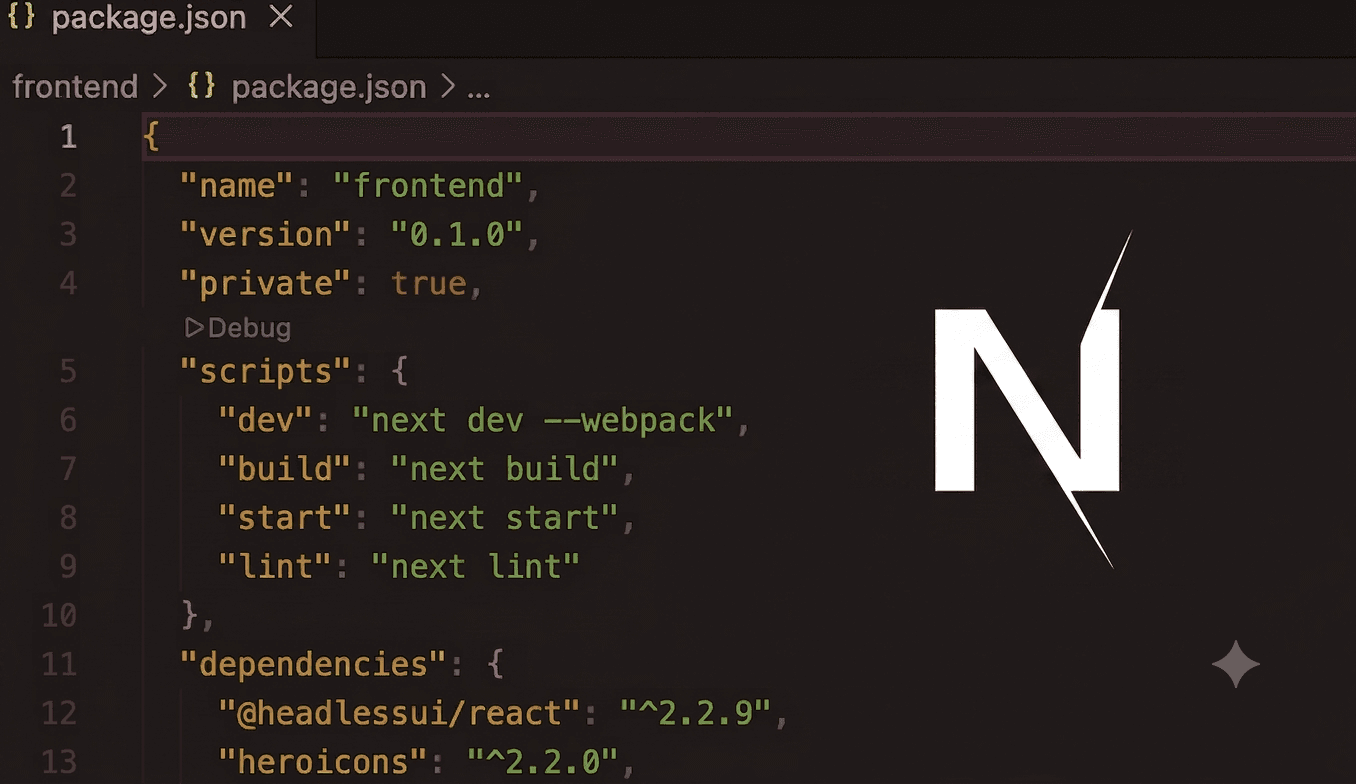The width and height of the screenshot is (1356, 784).
Task: Click the "frontend" value on line 2
Action: (x=428, y=185)
